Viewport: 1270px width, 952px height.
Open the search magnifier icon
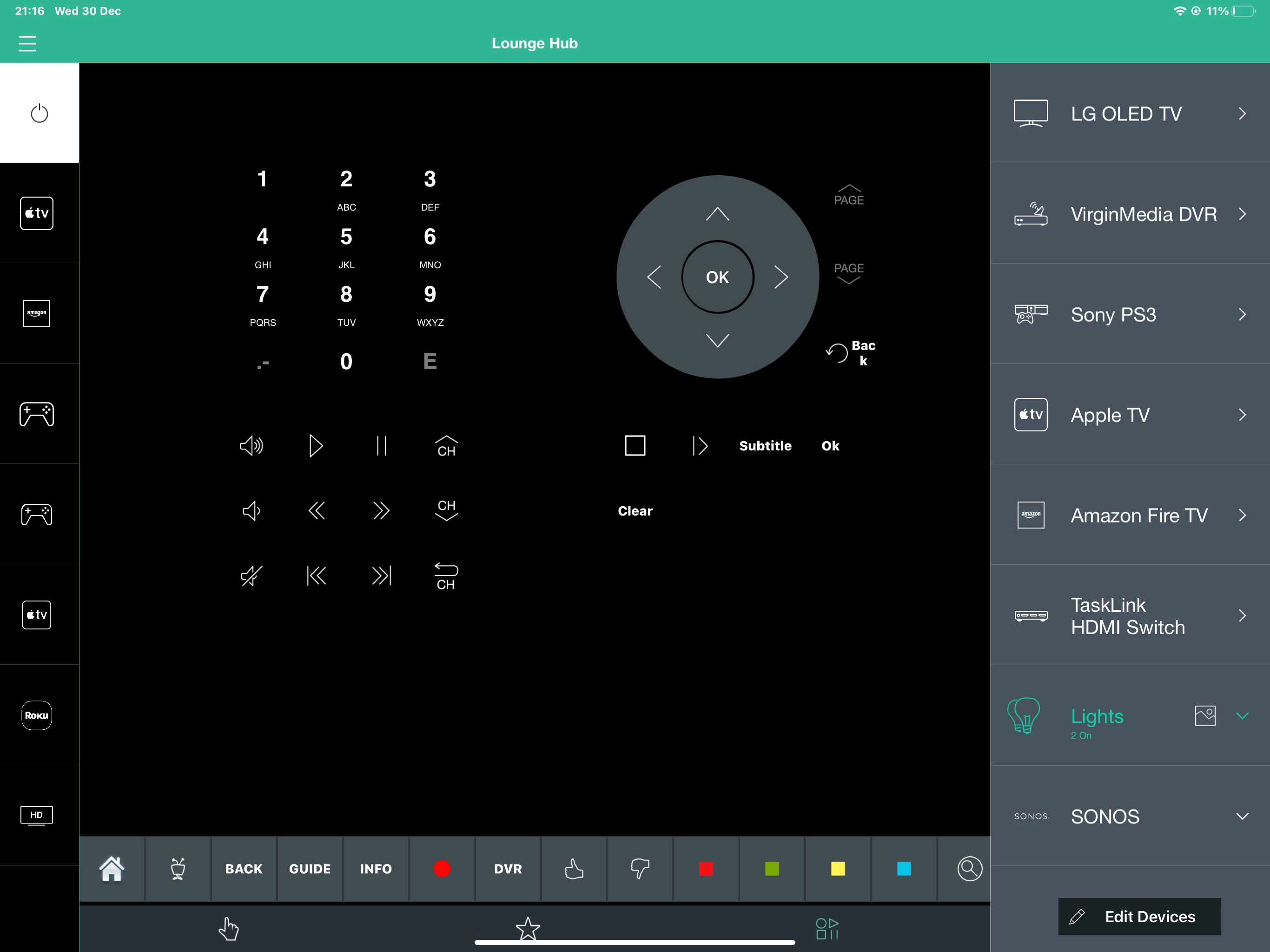pyautogui.click(x=969, y=868)
